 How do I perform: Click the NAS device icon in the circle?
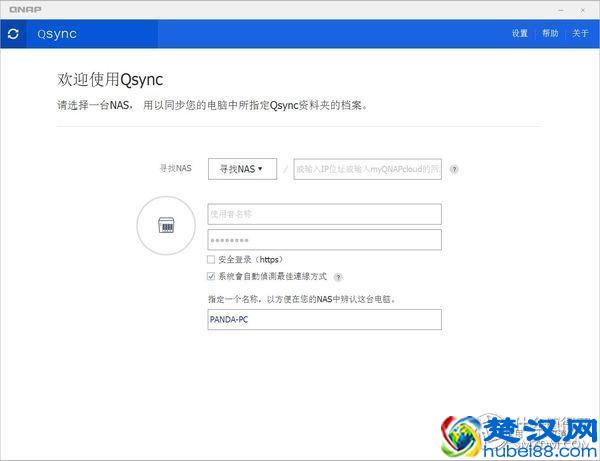click(166, 225)
